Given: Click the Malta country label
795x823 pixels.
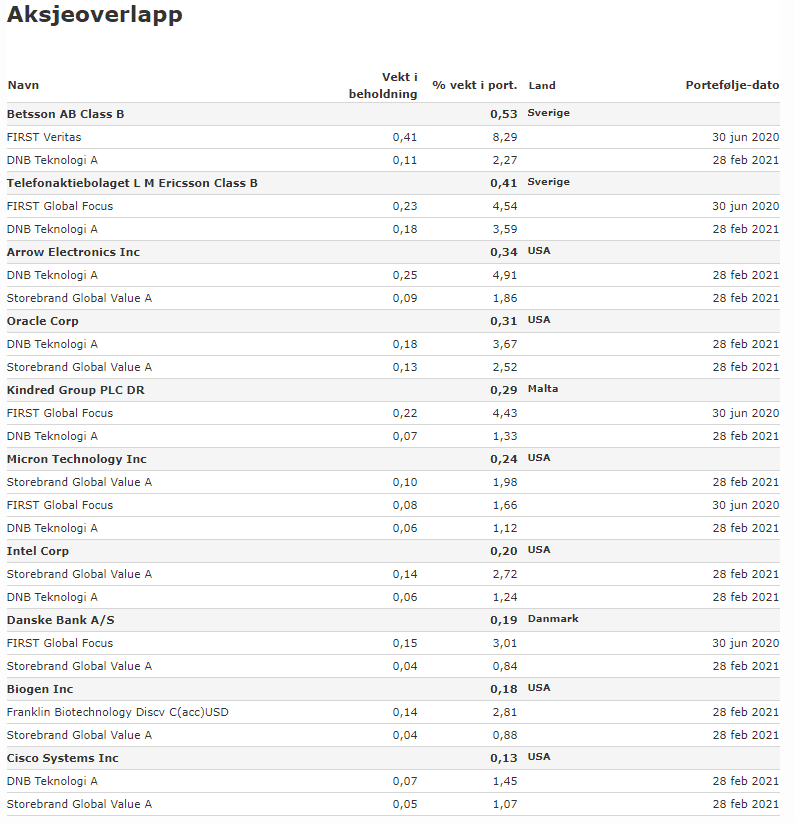Looking at the screenshot, I should 543,389.
